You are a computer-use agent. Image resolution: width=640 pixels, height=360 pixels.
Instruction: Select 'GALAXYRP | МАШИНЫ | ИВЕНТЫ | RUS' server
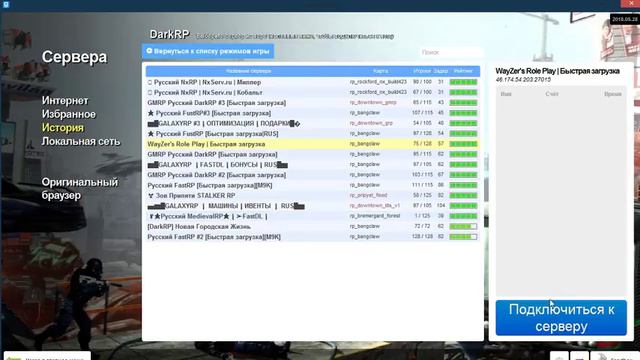click(313, 206)
